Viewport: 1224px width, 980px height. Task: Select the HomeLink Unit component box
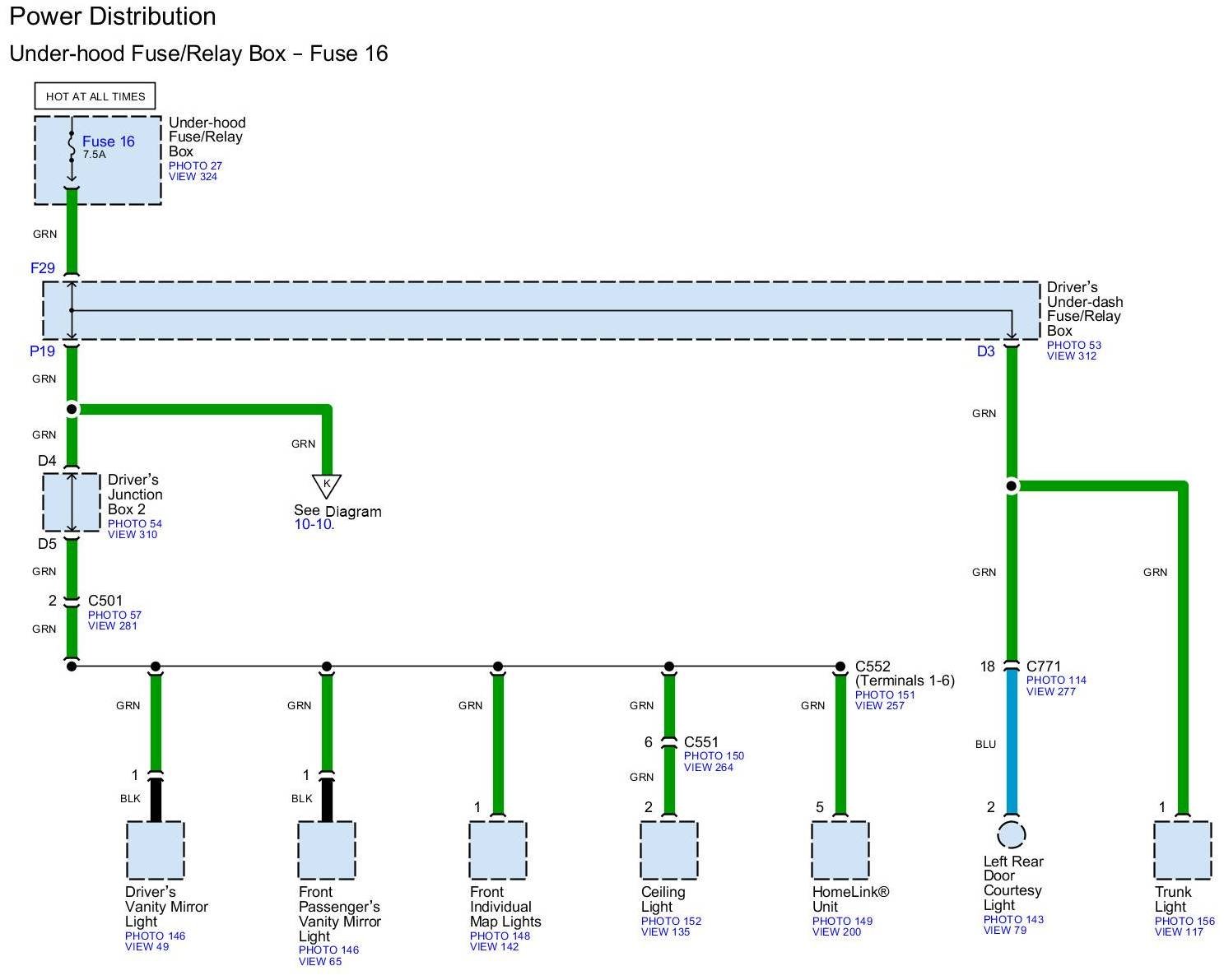(840, 849)
